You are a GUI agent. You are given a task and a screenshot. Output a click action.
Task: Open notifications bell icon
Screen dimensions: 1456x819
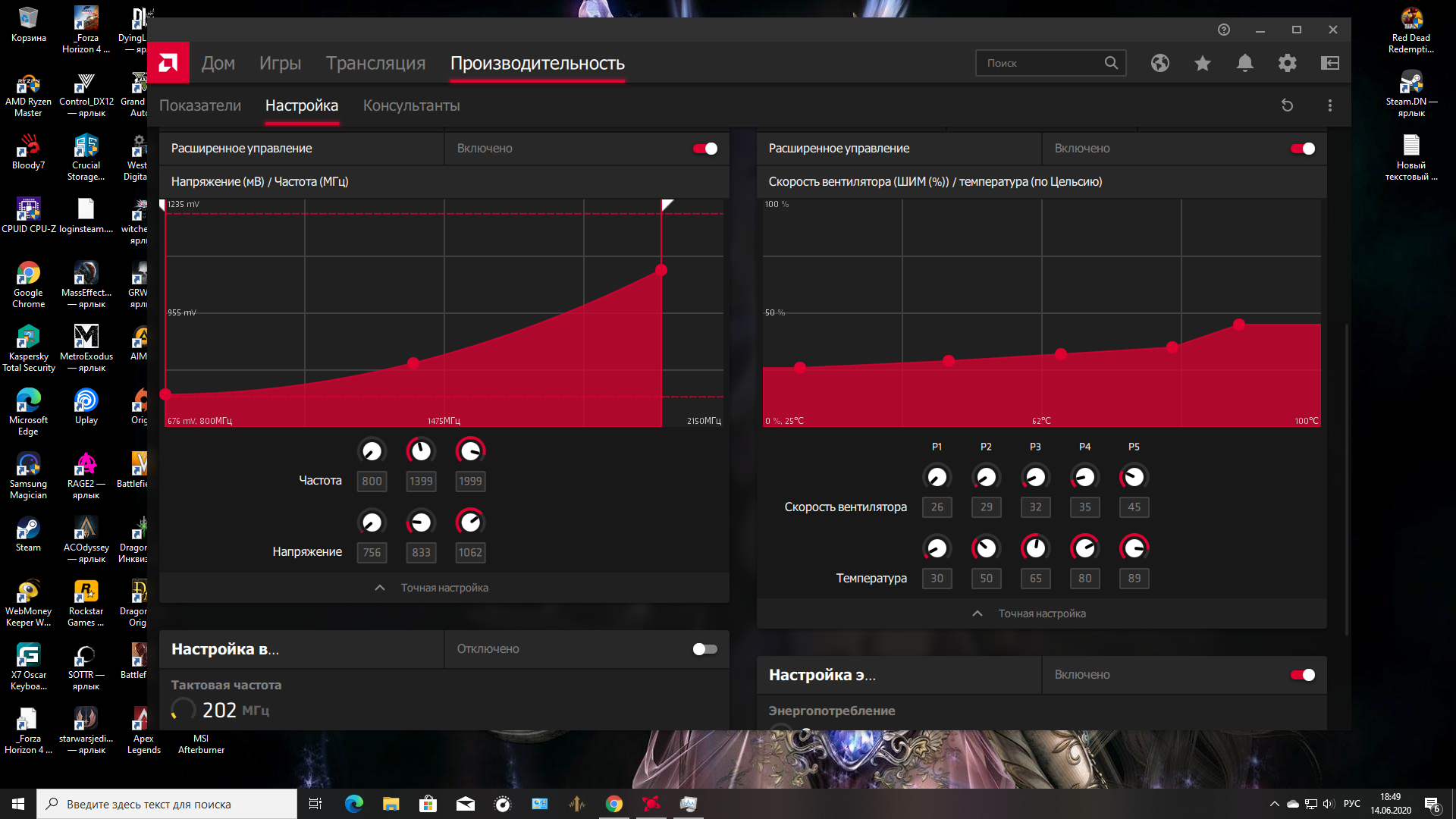(x=1244, y=63)
